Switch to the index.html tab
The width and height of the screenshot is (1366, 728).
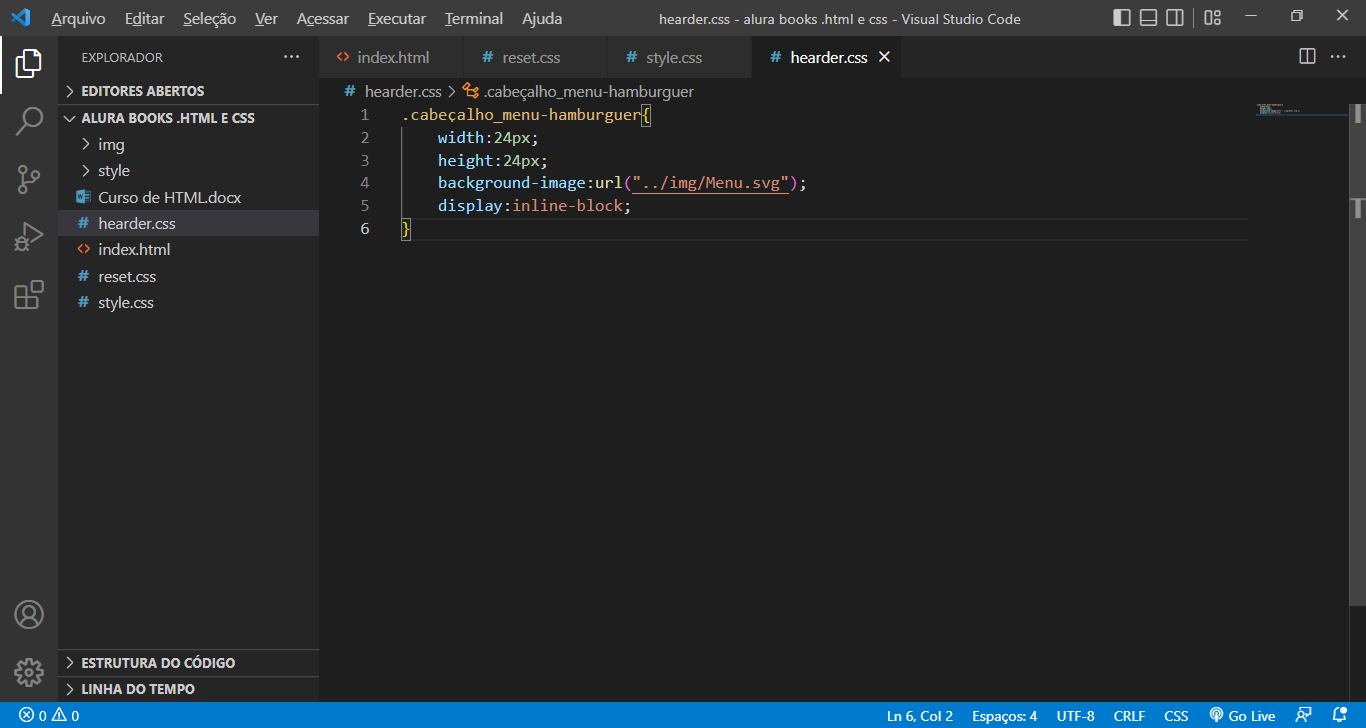[x=391, y=57]
